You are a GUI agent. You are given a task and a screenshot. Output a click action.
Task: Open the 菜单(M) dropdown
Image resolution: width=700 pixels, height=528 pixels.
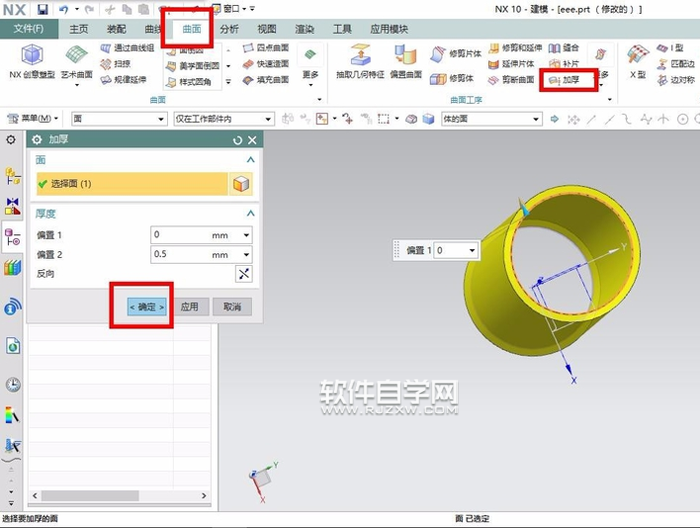coord(33,119)
